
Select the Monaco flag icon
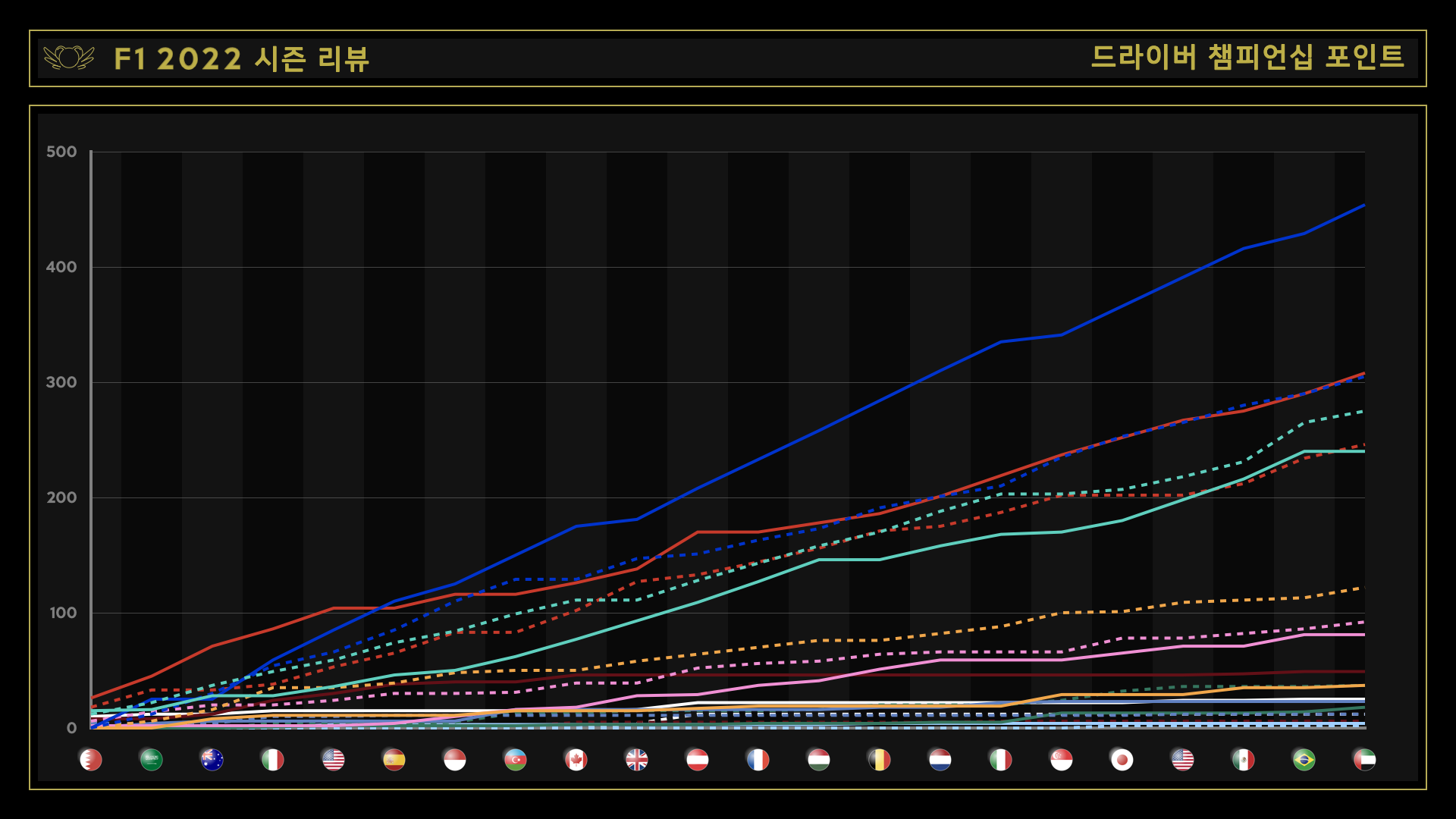click(x=455, y=759)
